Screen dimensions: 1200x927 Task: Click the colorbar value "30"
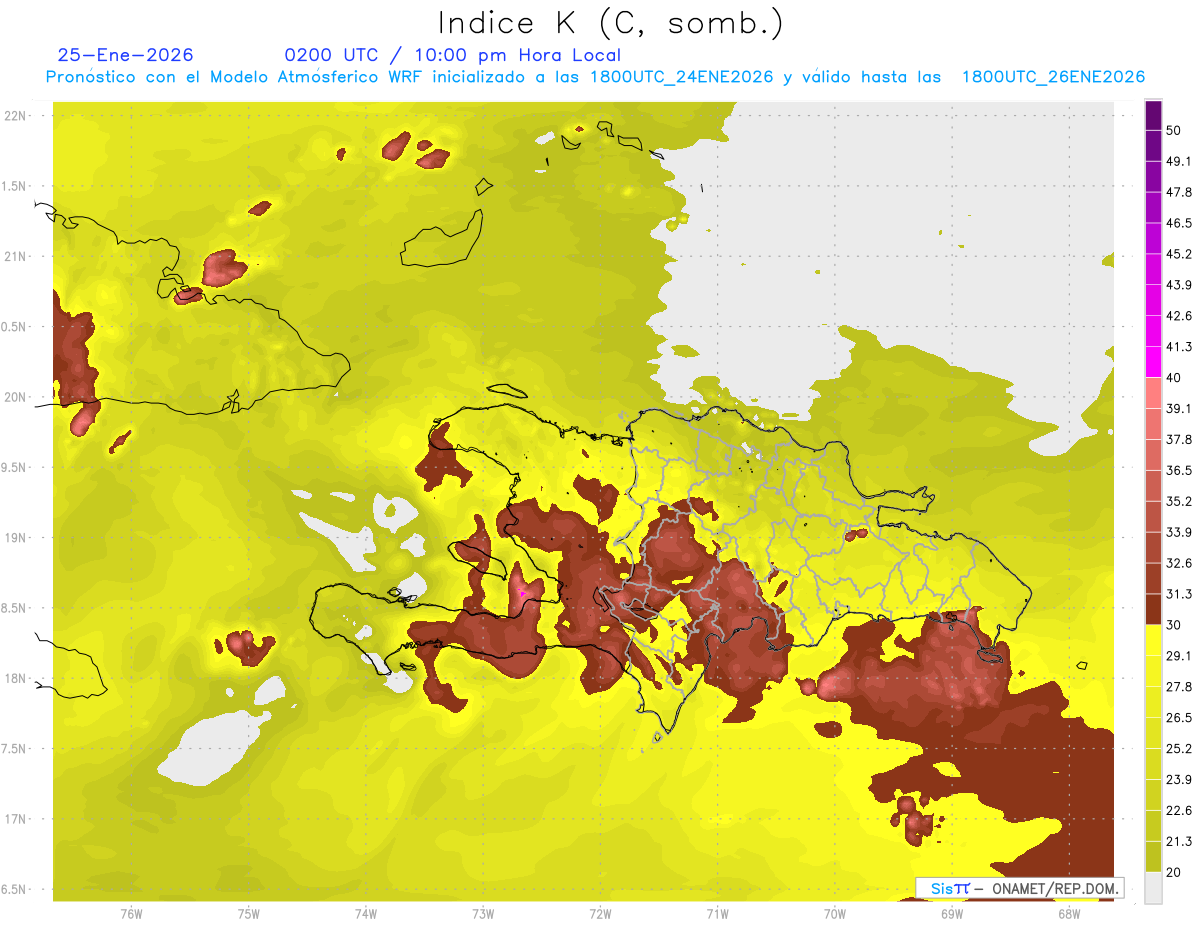tap(1175, 624)
